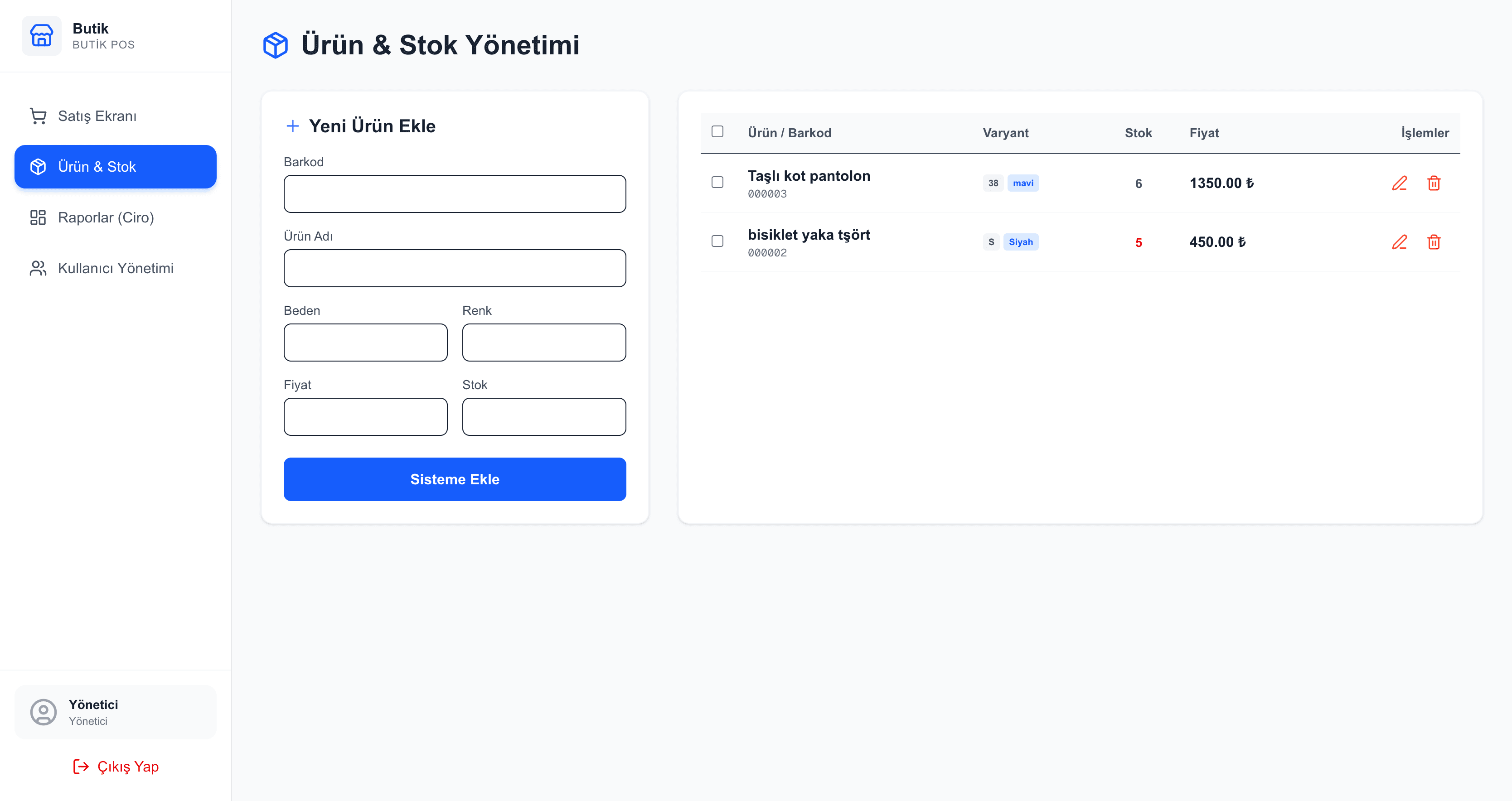Delete the Taşlı kot pantolon product with the trash icon
The image size is (1512, 801).
(x=1434, y=183)
